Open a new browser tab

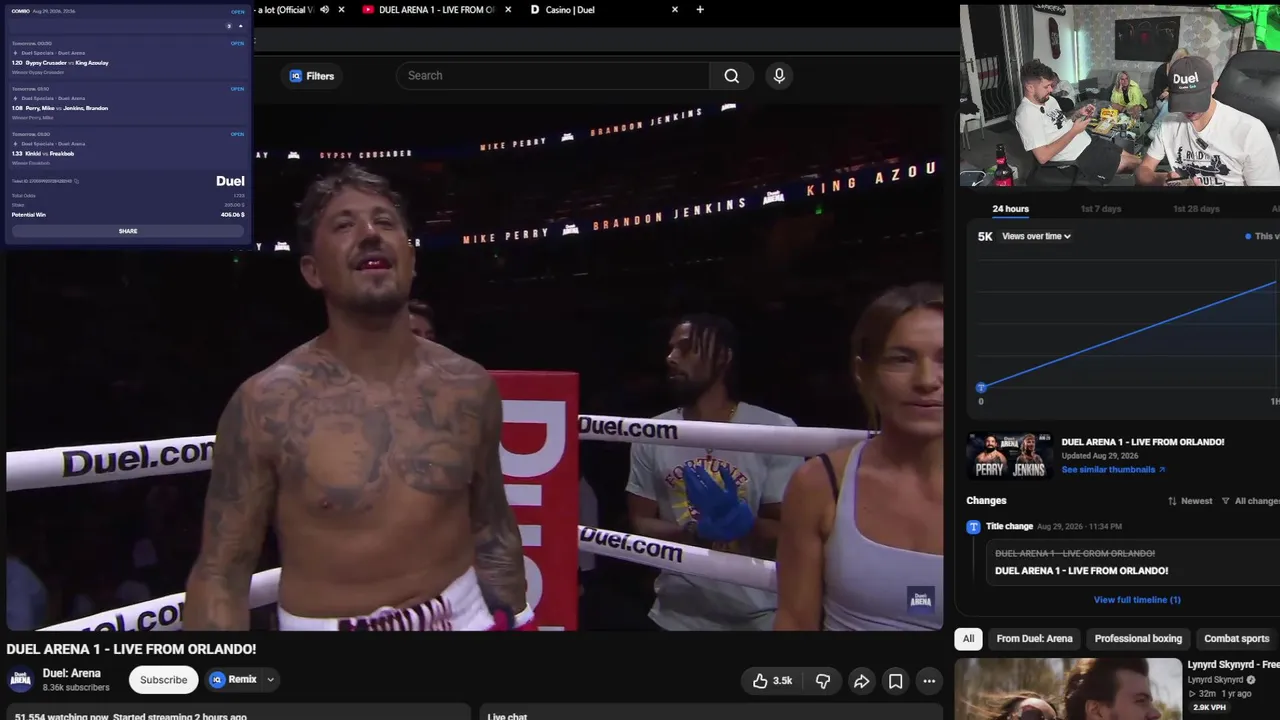(700, 10)
